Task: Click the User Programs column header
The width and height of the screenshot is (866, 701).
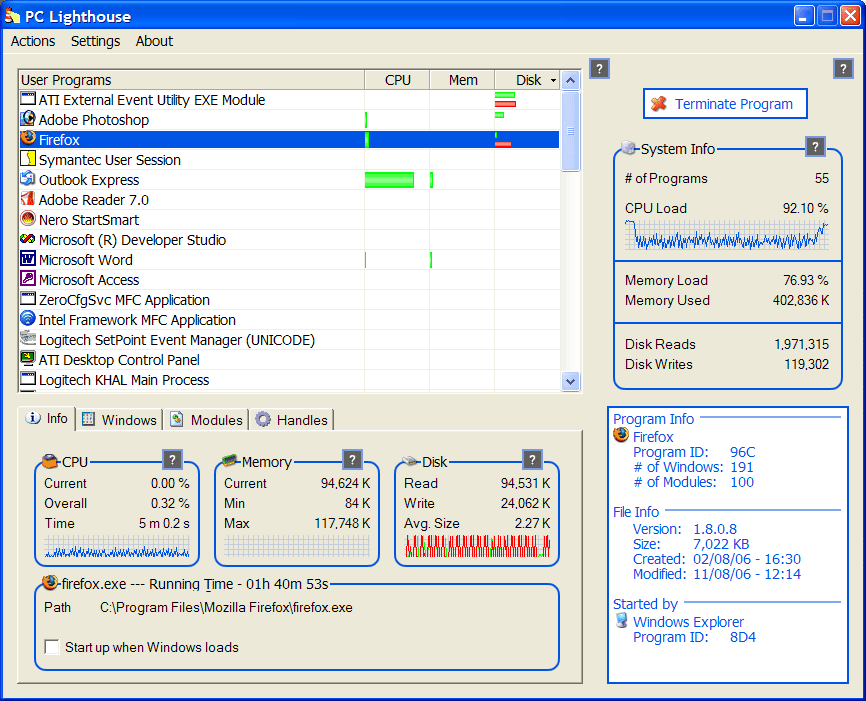Action: coord(191,80)
